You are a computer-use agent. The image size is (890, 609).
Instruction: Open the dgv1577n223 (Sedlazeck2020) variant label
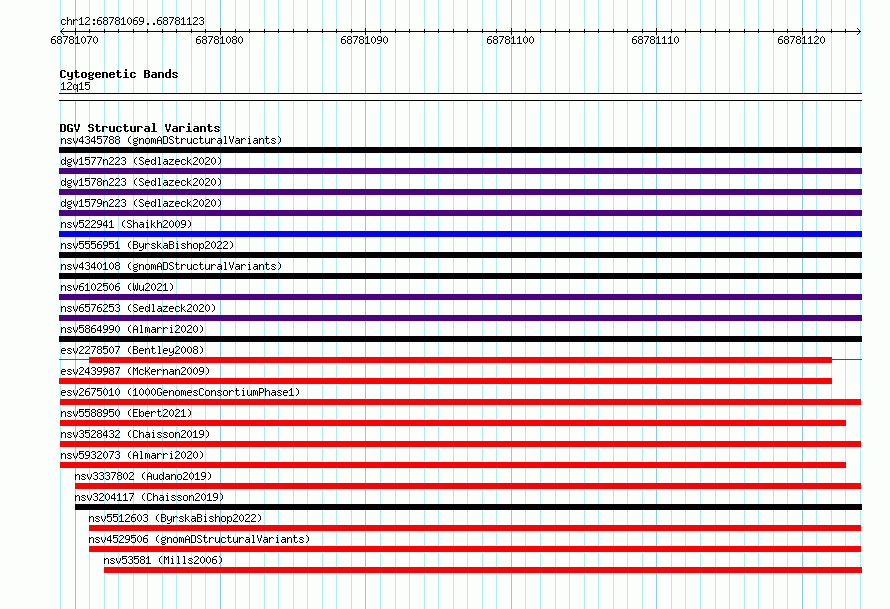point(141,161)
